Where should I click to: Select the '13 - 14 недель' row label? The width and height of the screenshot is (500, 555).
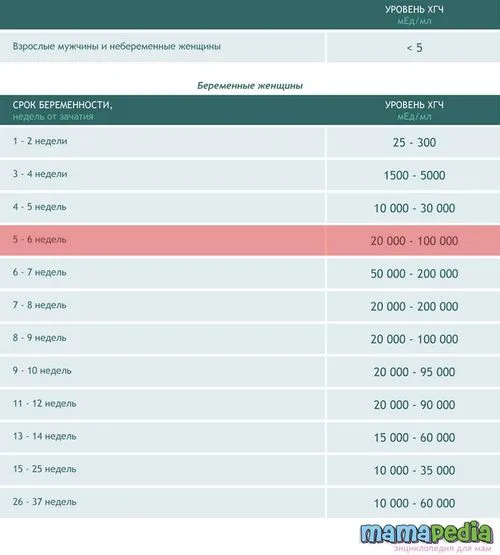click(45, 436)
